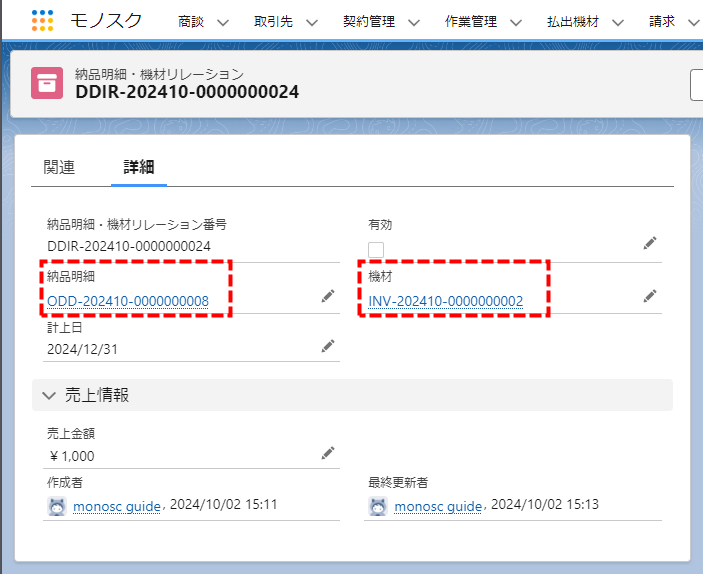The width and height of the screenshot is (703, 574).
Task: Toggle the 有効 checkbox
Action: [x=376, y=249]
